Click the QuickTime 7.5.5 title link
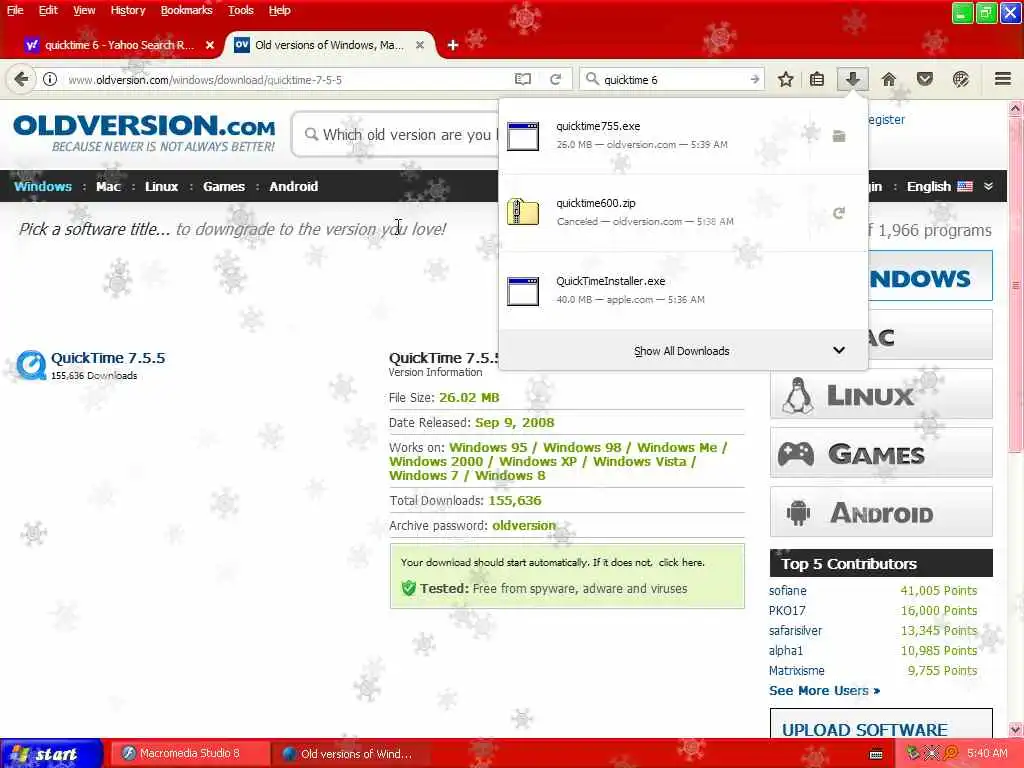The image size is (1024, 768). (x=108, y=358)
